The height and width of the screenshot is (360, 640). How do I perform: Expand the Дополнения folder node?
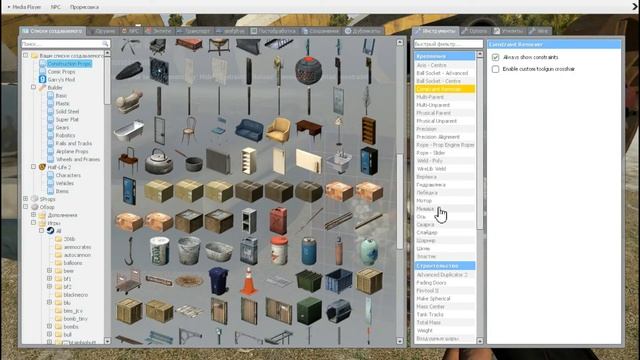pyautogui.click(x=33, y=215)
